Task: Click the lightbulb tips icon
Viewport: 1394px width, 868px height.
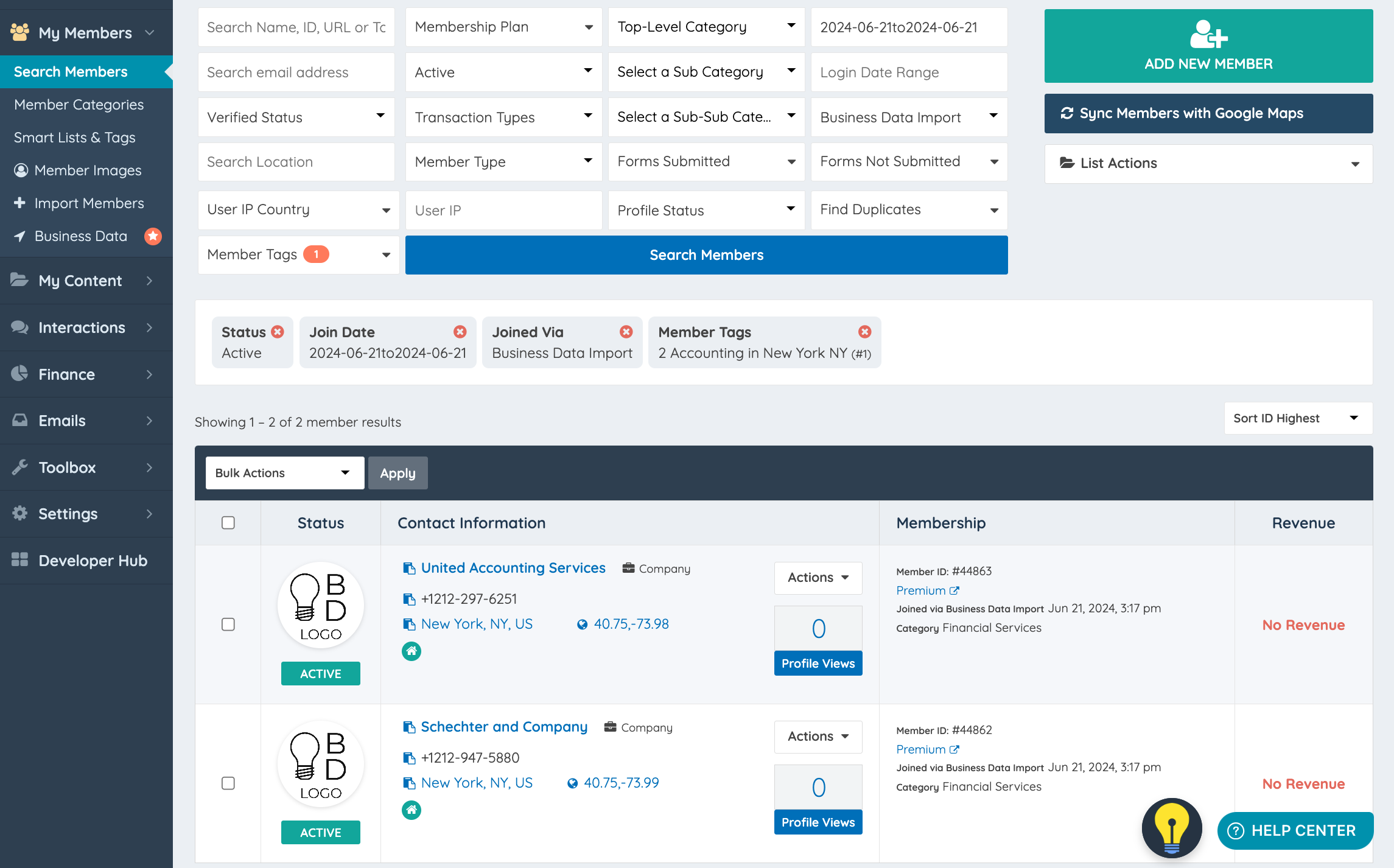Action: tap(1171, 828)
